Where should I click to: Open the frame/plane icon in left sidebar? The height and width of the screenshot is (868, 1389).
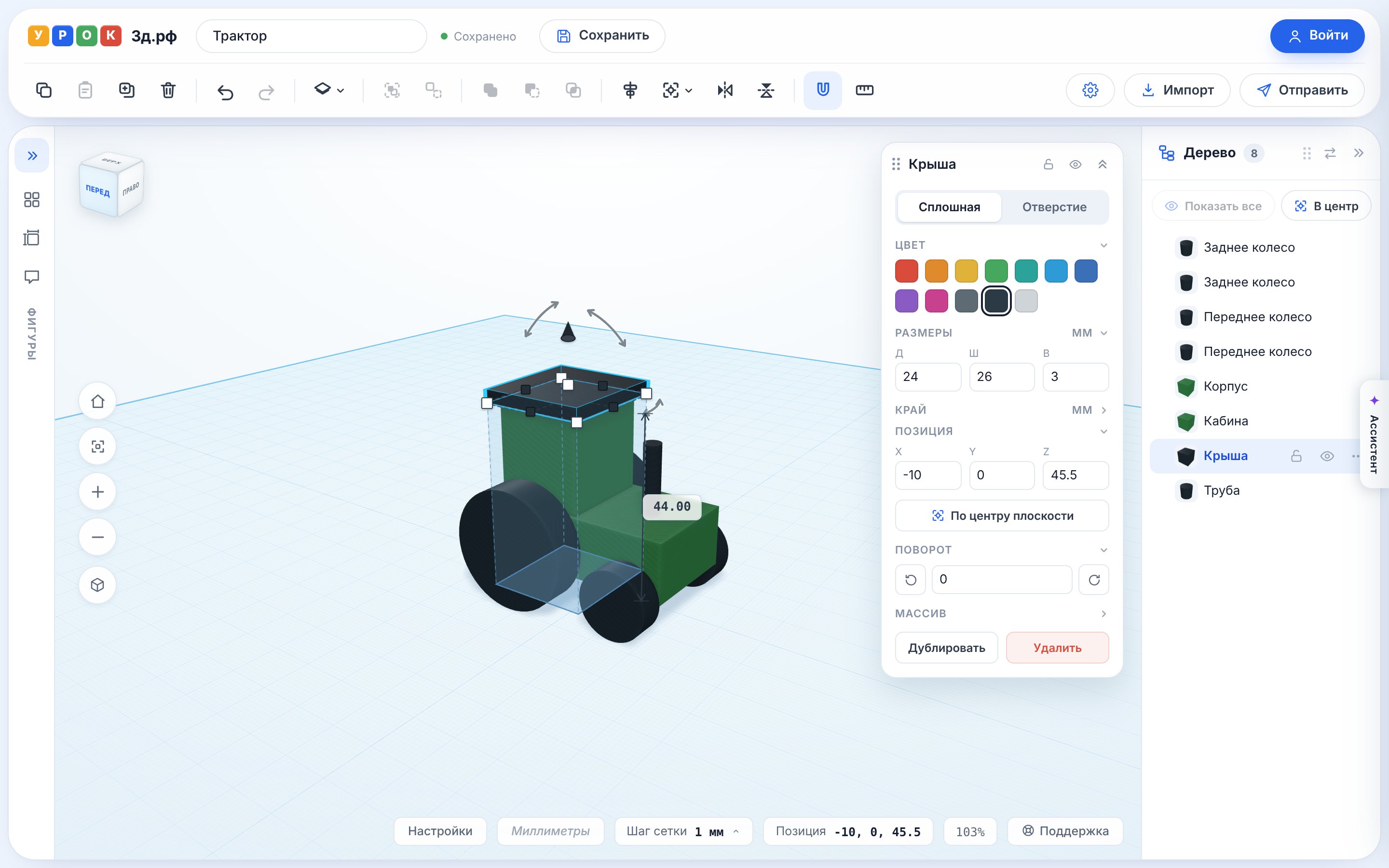coord(31,238)
